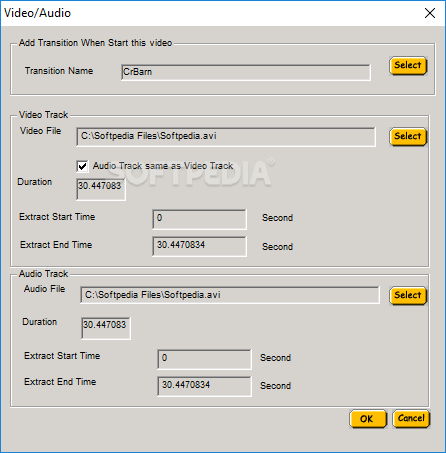Click Video Track Duration field
This screenshot has height=453, width=446.
101,189
